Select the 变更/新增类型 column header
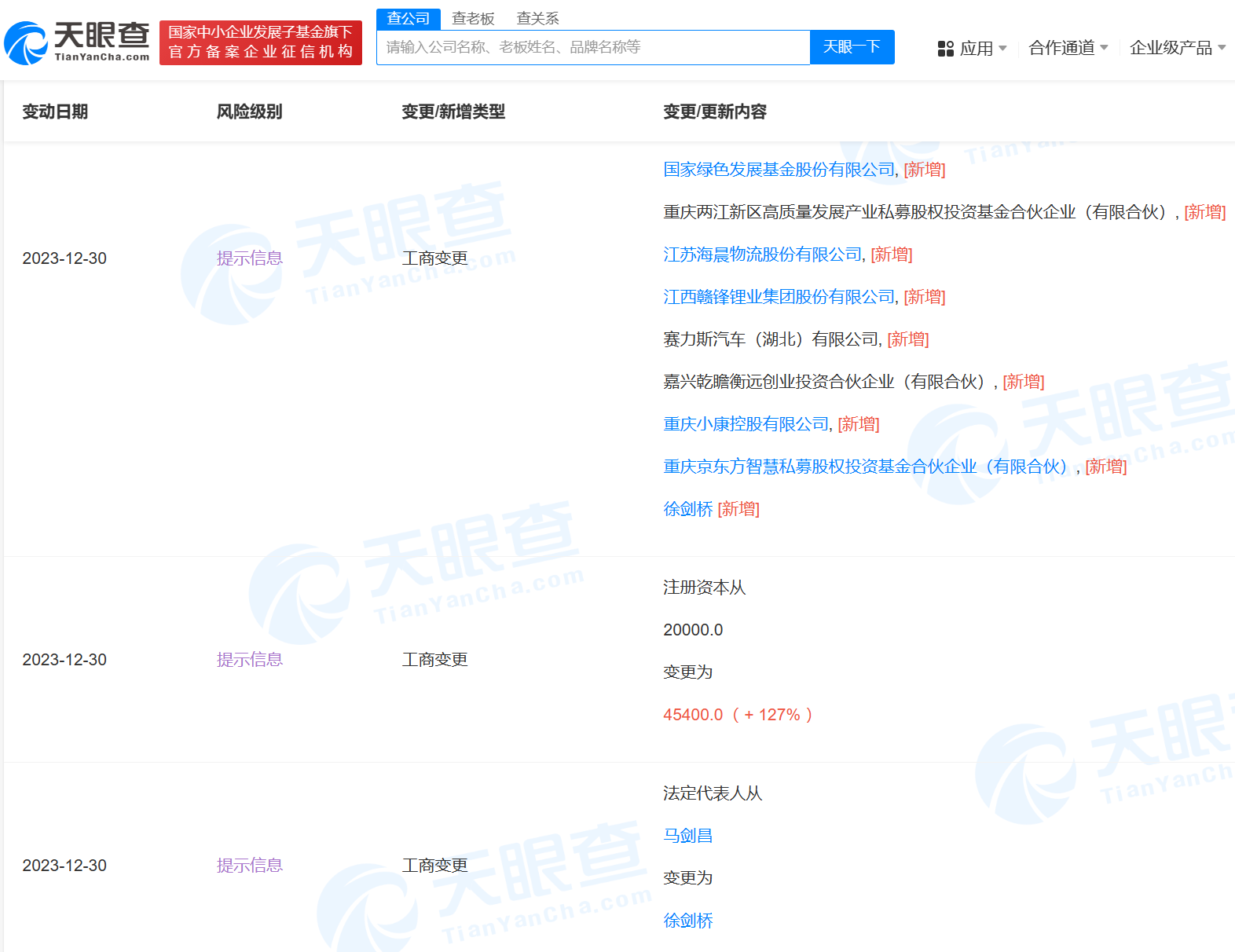The height and width of the screenshot is (952, 1235). tap(453, 112)
